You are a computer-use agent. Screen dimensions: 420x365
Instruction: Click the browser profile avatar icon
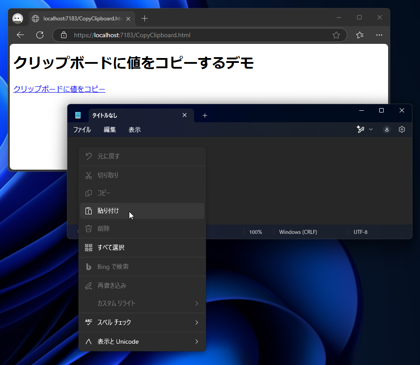(x=18, y=18)
